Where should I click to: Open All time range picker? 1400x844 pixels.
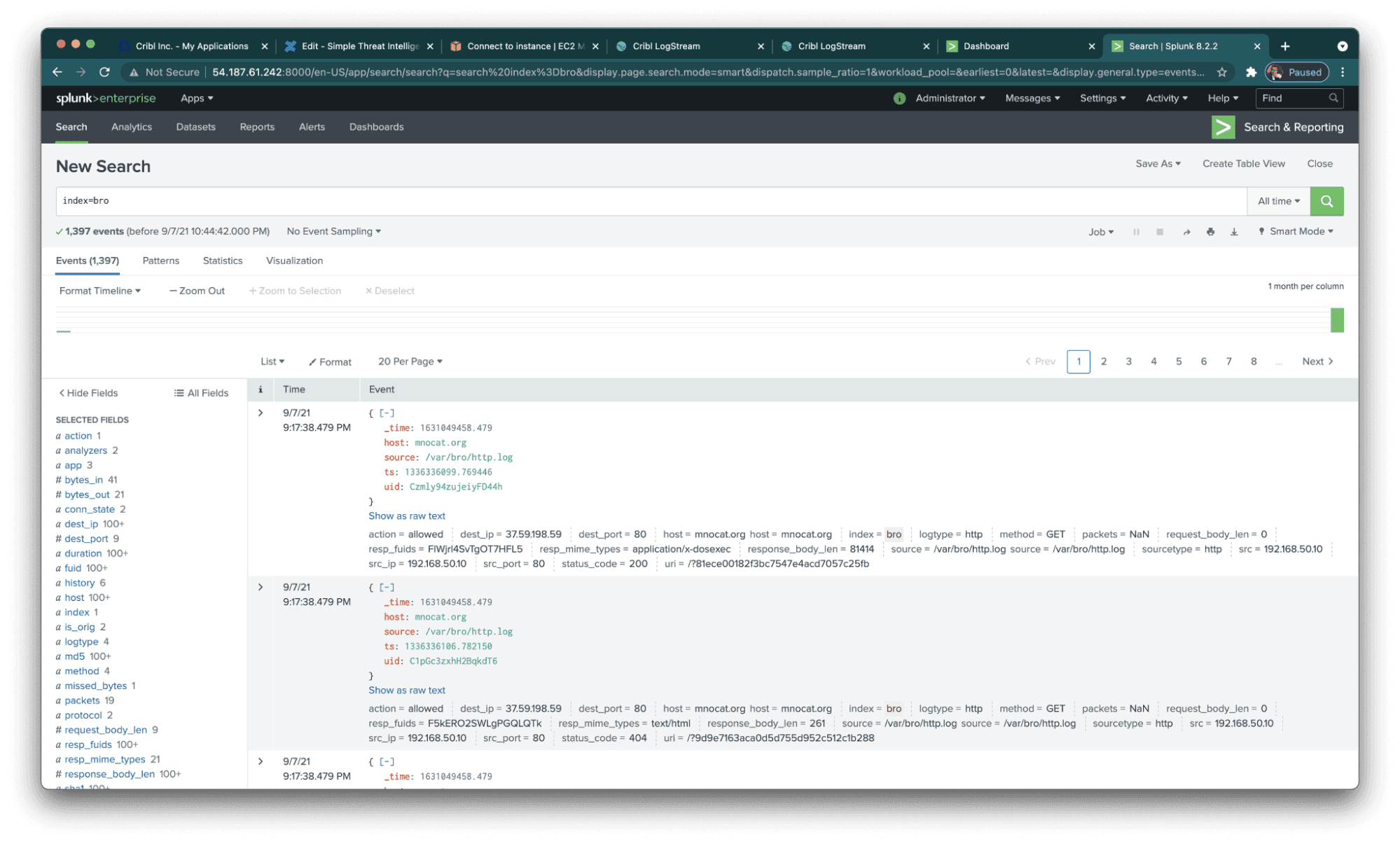1278,201
